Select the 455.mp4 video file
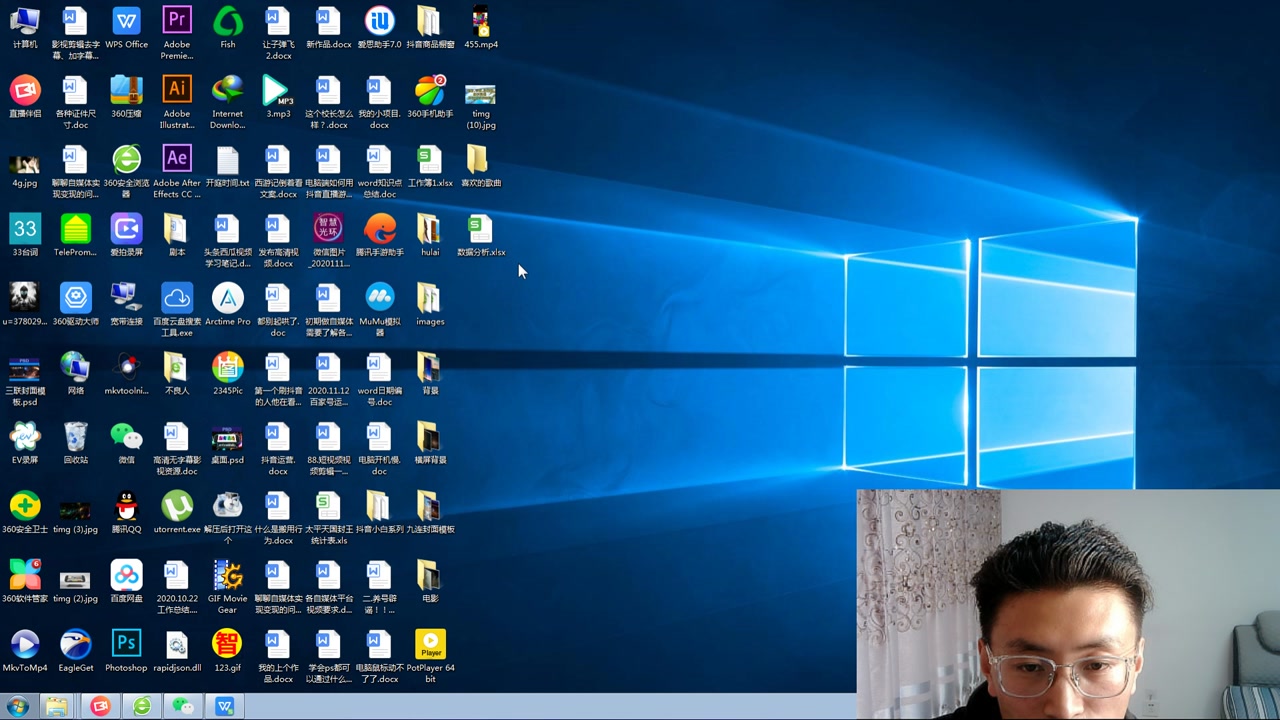The height and width of the screenshot is (720, 1280). 481,28
